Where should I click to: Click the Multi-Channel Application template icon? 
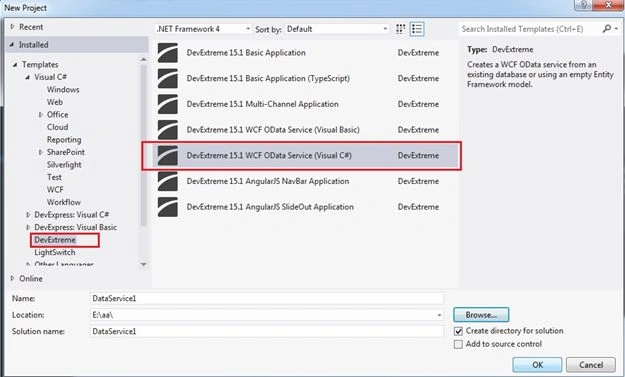tap(168, 104)
